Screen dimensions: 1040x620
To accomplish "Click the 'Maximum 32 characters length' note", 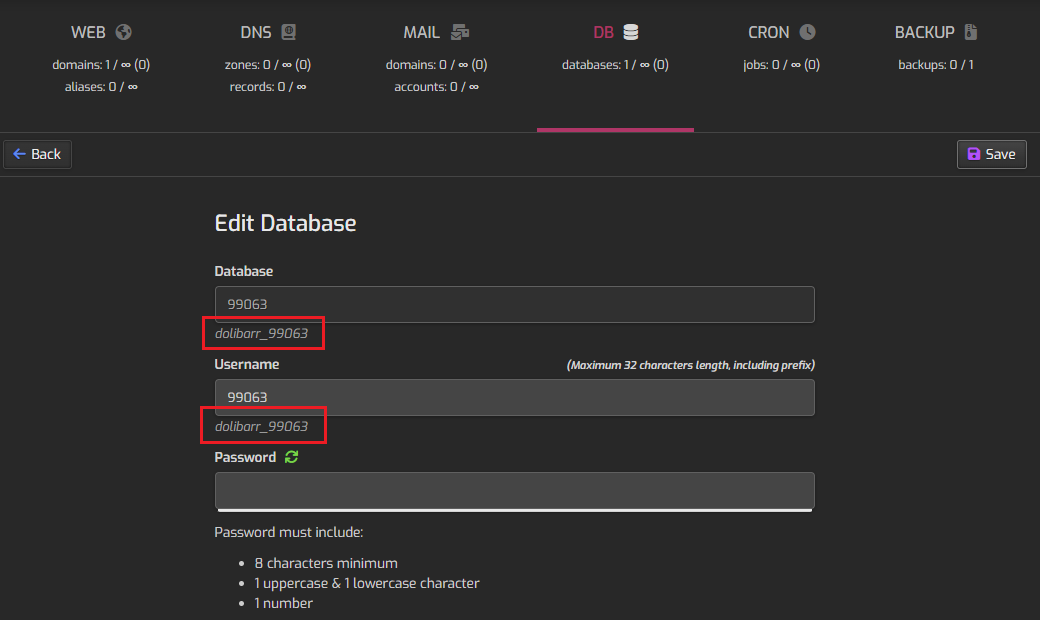I will 690,365.
